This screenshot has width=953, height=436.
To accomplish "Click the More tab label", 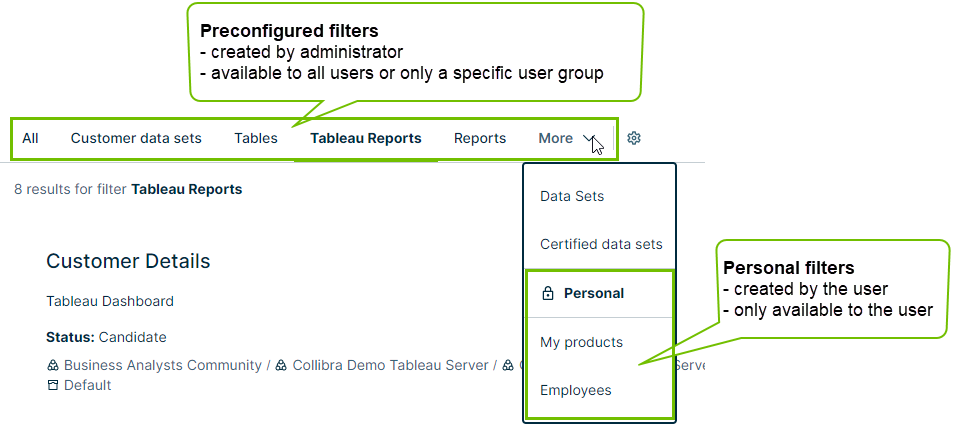I will coord(555,139).
